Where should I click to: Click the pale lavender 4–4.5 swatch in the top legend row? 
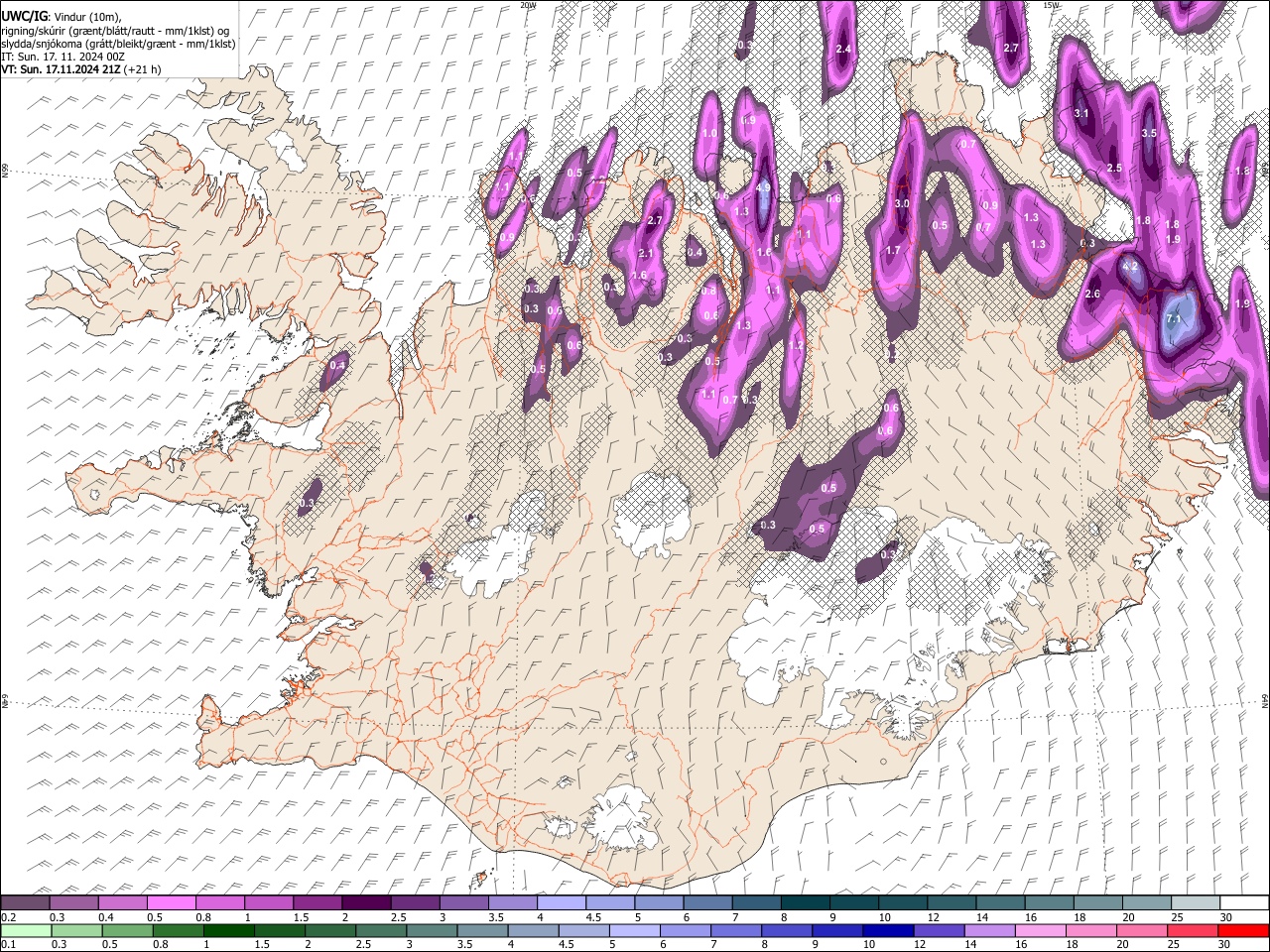click(x=561, y=902)
